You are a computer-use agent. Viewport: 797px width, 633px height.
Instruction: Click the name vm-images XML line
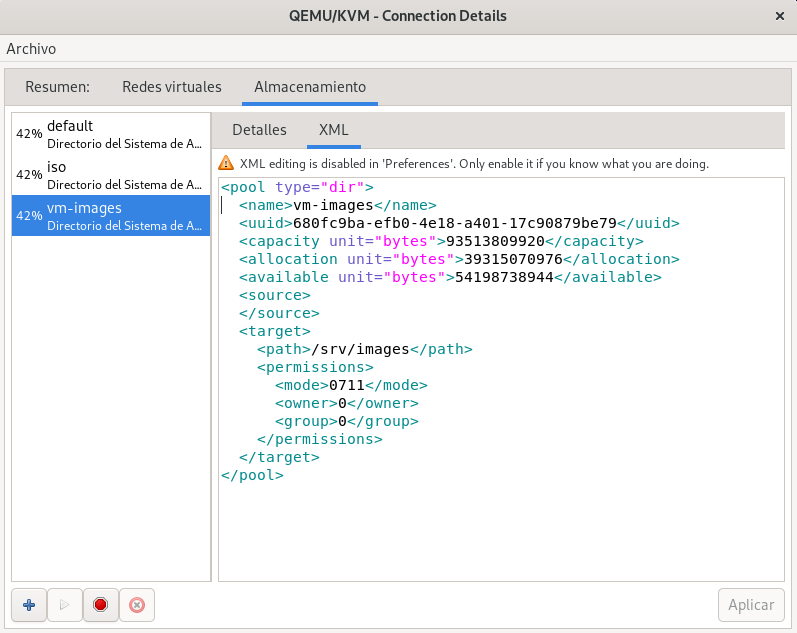click(338, 205)
